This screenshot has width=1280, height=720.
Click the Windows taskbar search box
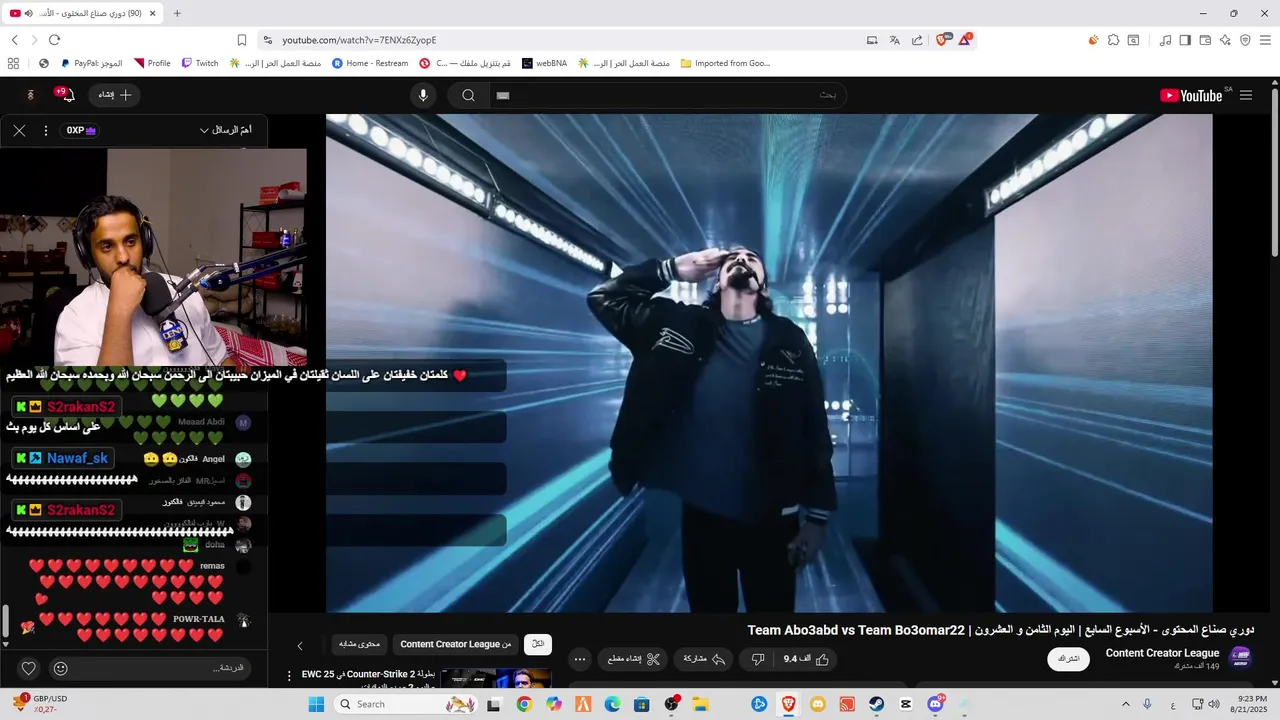[406, 704]
